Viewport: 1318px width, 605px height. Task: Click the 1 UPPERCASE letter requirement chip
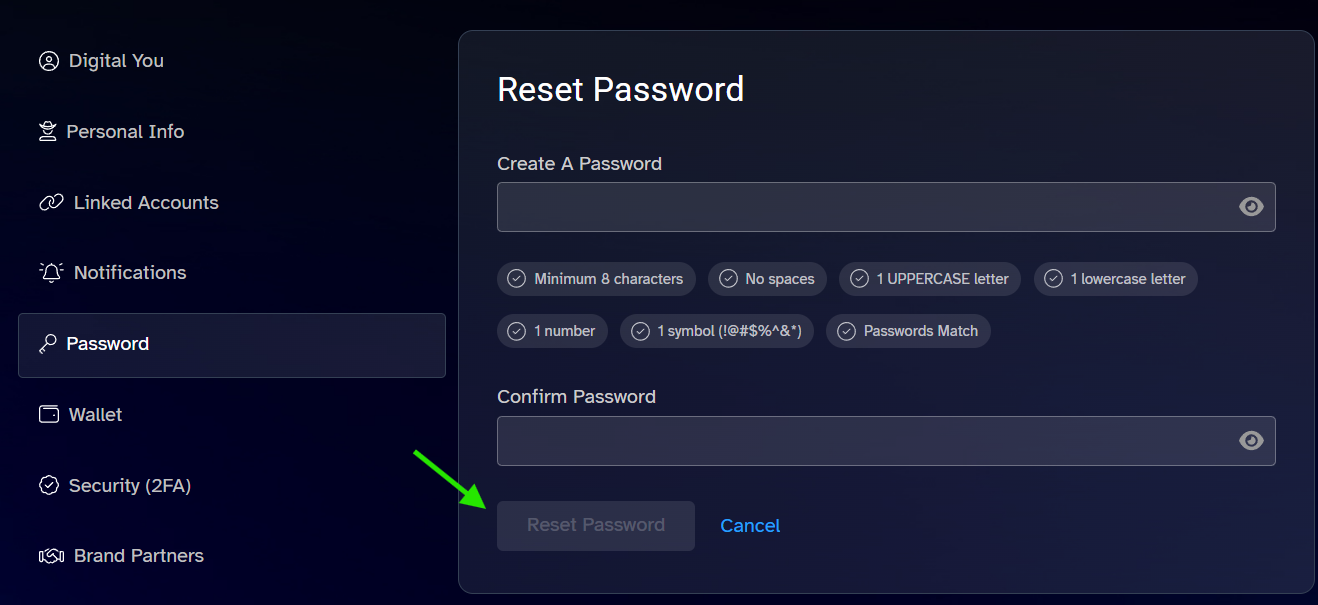pyautogui.click(x=930, y=279)
